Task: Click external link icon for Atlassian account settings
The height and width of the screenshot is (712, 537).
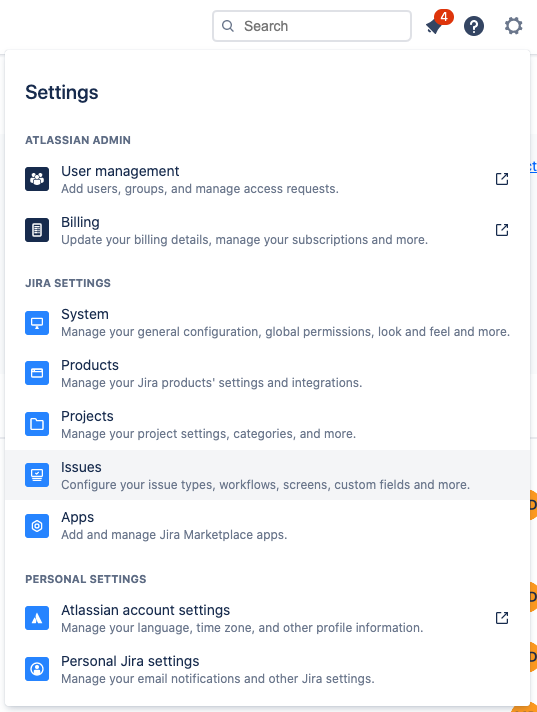Action: coord(502,618)
